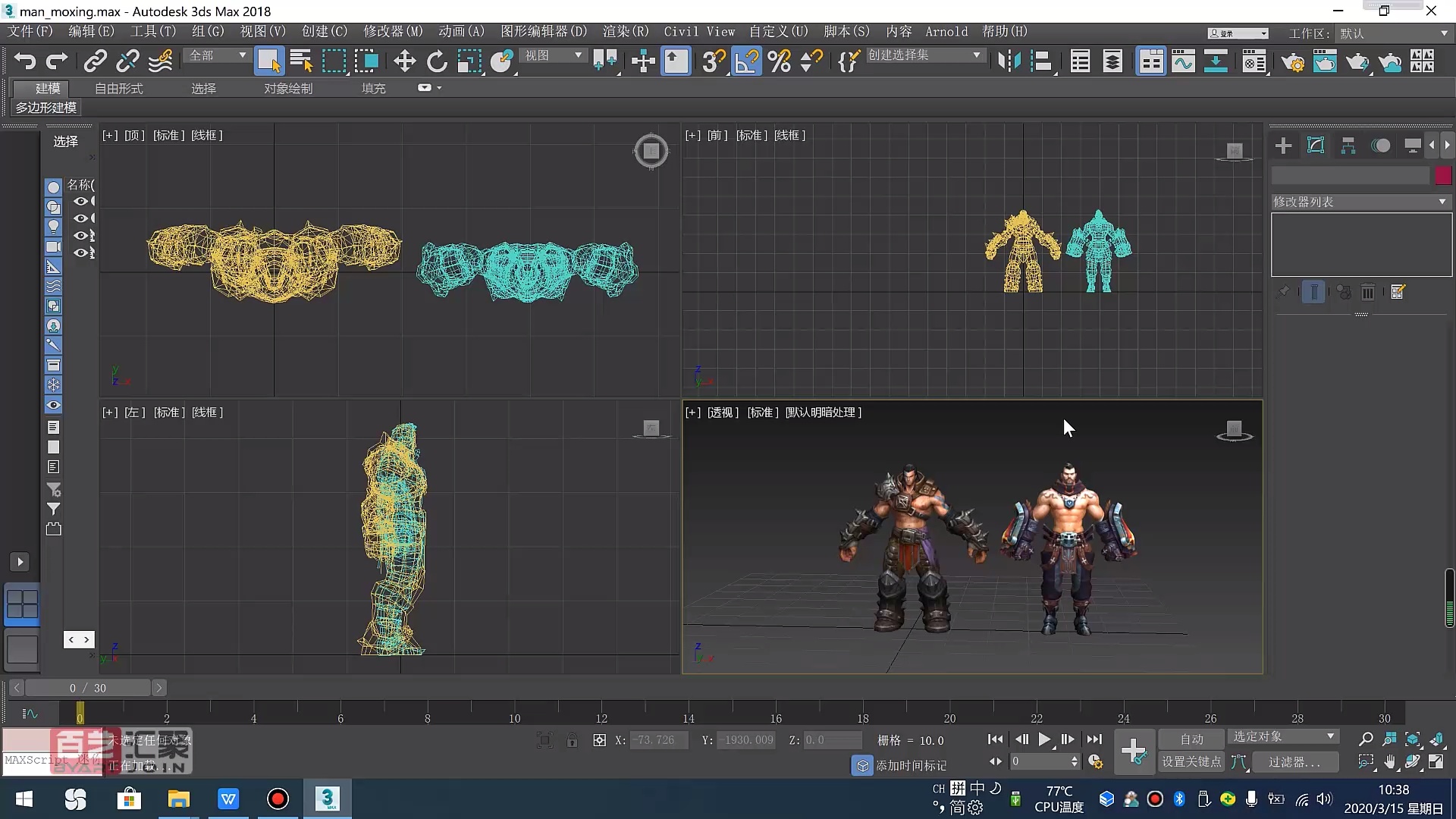Screen dimensions: 1456x819
Task: Select the Select and Move tool
Action: [x=404, y=61]
